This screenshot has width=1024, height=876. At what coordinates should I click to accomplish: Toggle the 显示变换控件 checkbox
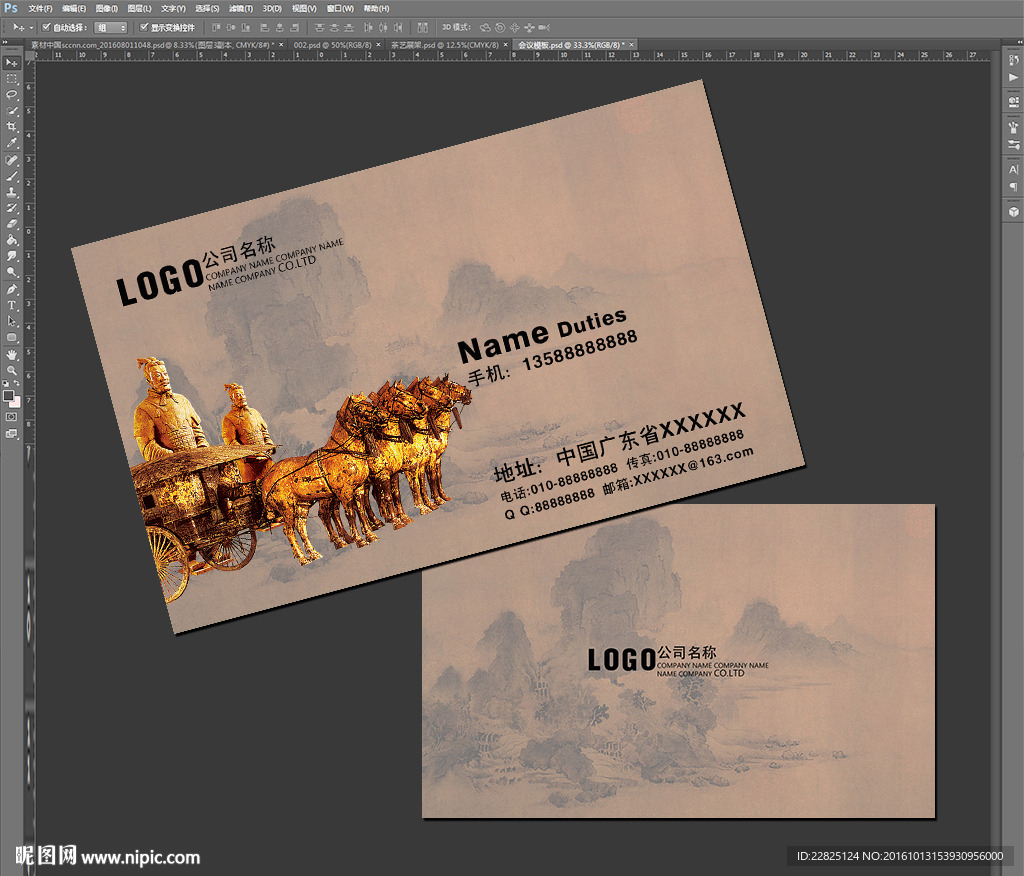click(x=144, y=27)
